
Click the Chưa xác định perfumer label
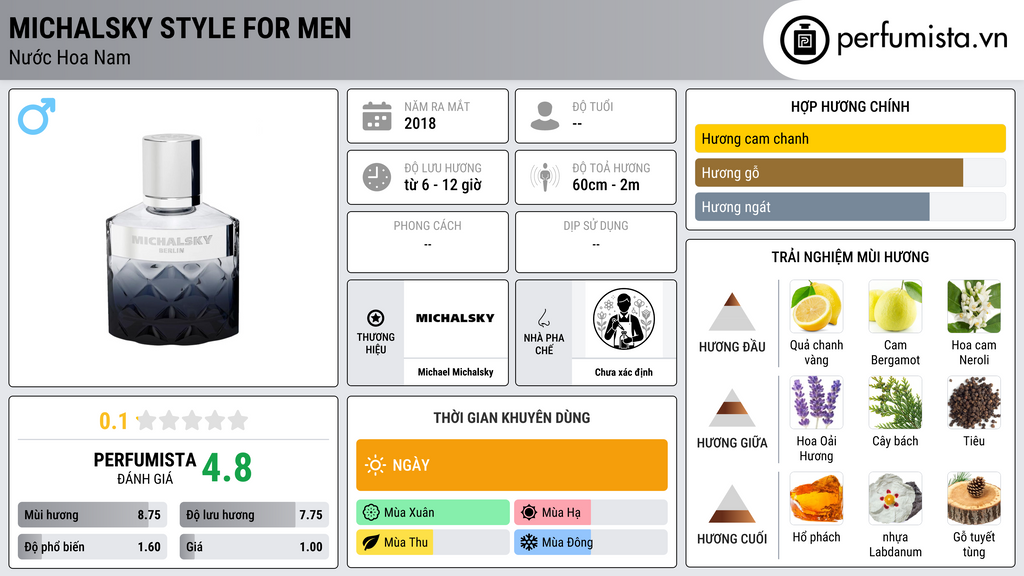pyautogui.click(x=624, y=372)
